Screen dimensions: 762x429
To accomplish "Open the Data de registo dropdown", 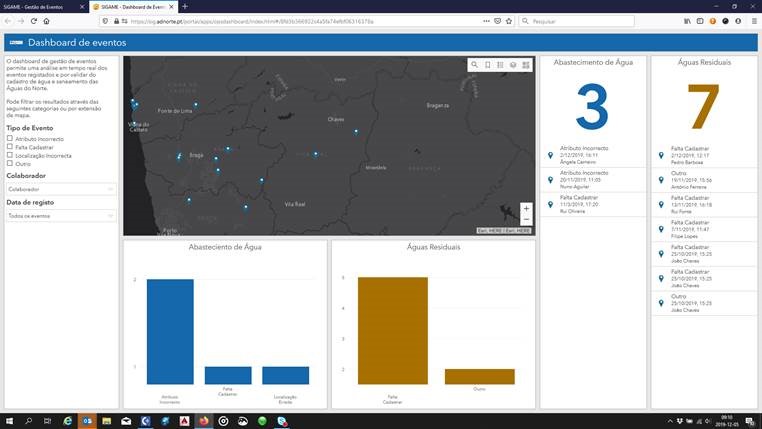I will click(61, 215).
